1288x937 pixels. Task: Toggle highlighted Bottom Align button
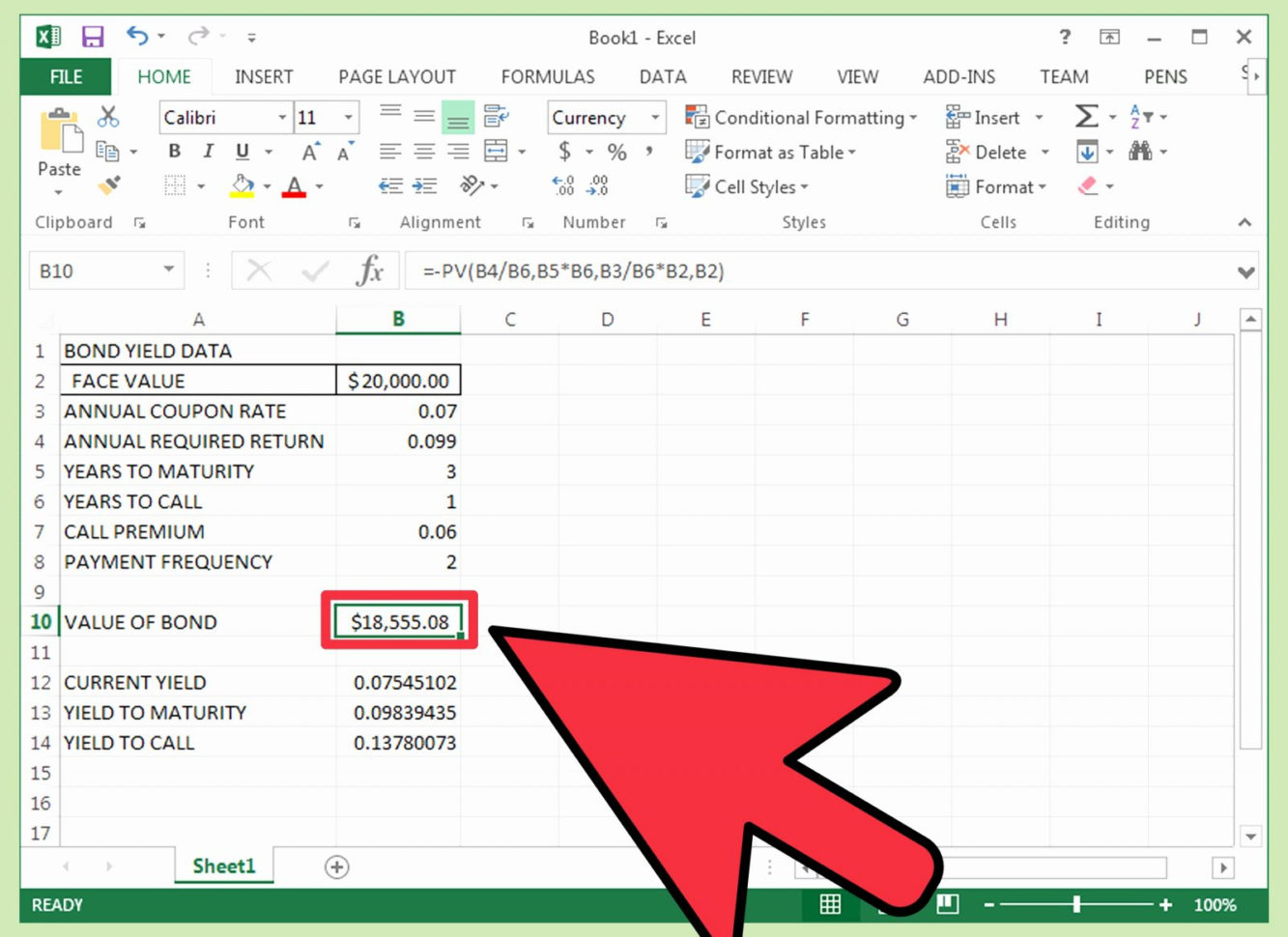(458, 117)
